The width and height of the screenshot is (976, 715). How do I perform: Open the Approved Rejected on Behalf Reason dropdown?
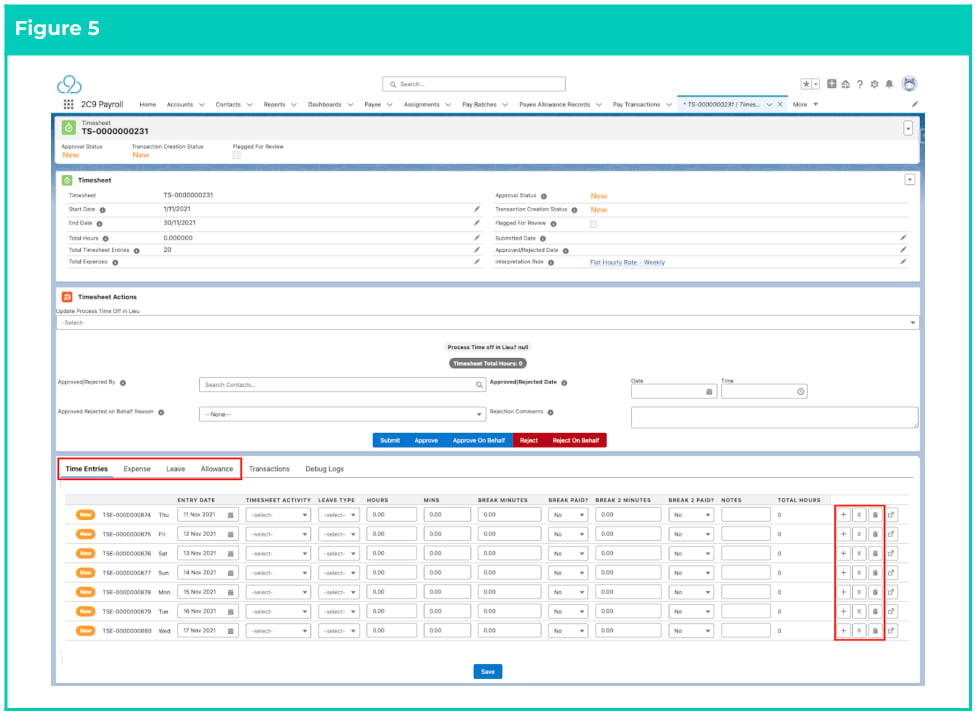(342, 414)
